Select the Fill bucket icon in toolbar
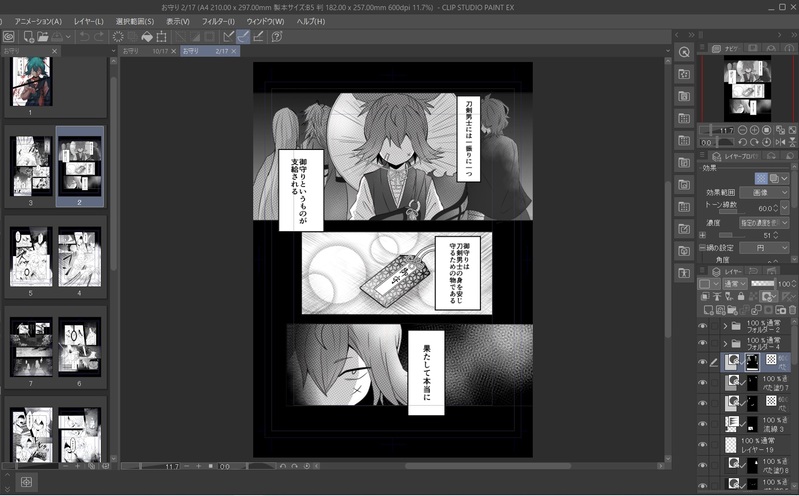799x496 pixels. [147, 37]
